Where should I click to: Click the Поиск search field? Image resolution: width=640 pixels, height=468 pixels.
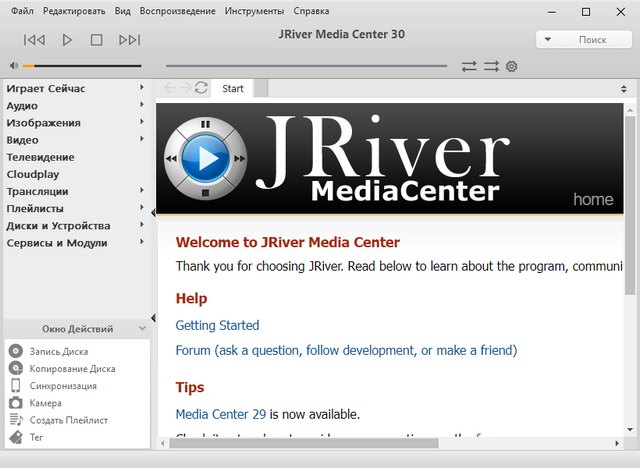pyautogui.click(x=585, y=40)
